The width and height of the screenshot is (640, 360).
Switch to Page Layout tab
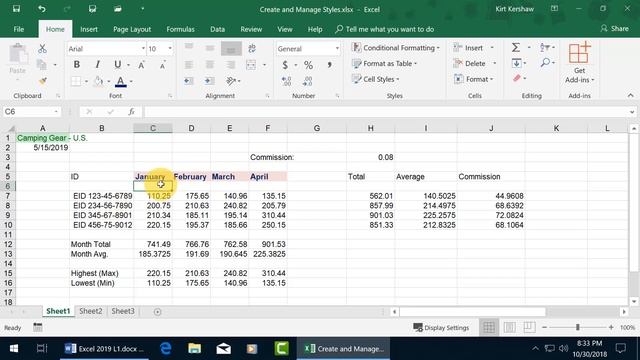pyautogui.click(x=132, y=29)
